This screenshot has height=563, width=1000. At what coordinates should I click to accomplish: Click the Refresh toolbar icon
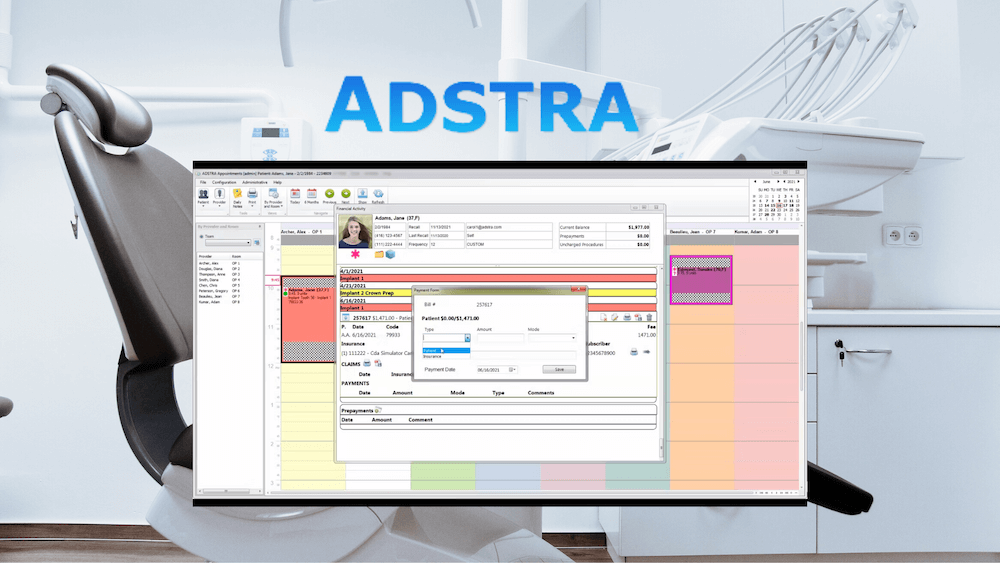[378, 196]
